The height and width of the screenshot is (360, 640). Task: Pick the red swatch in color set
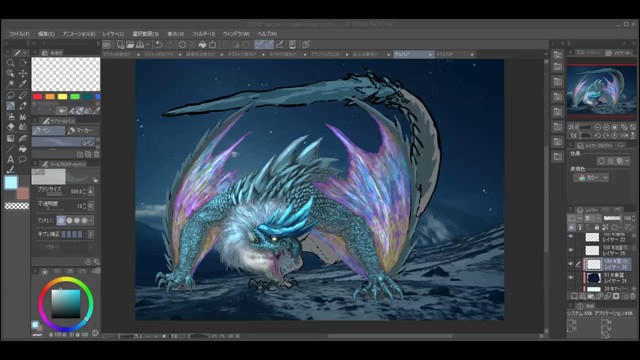click(x=38, y=97)
